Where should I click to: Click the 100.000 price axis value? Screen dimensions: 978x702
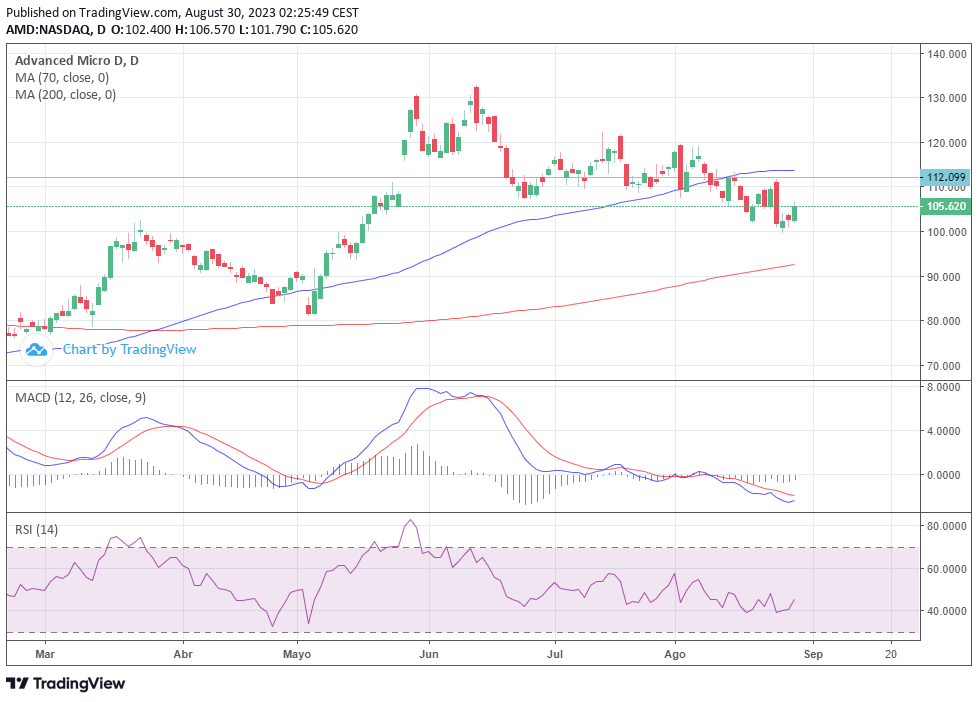pos(947,232)
